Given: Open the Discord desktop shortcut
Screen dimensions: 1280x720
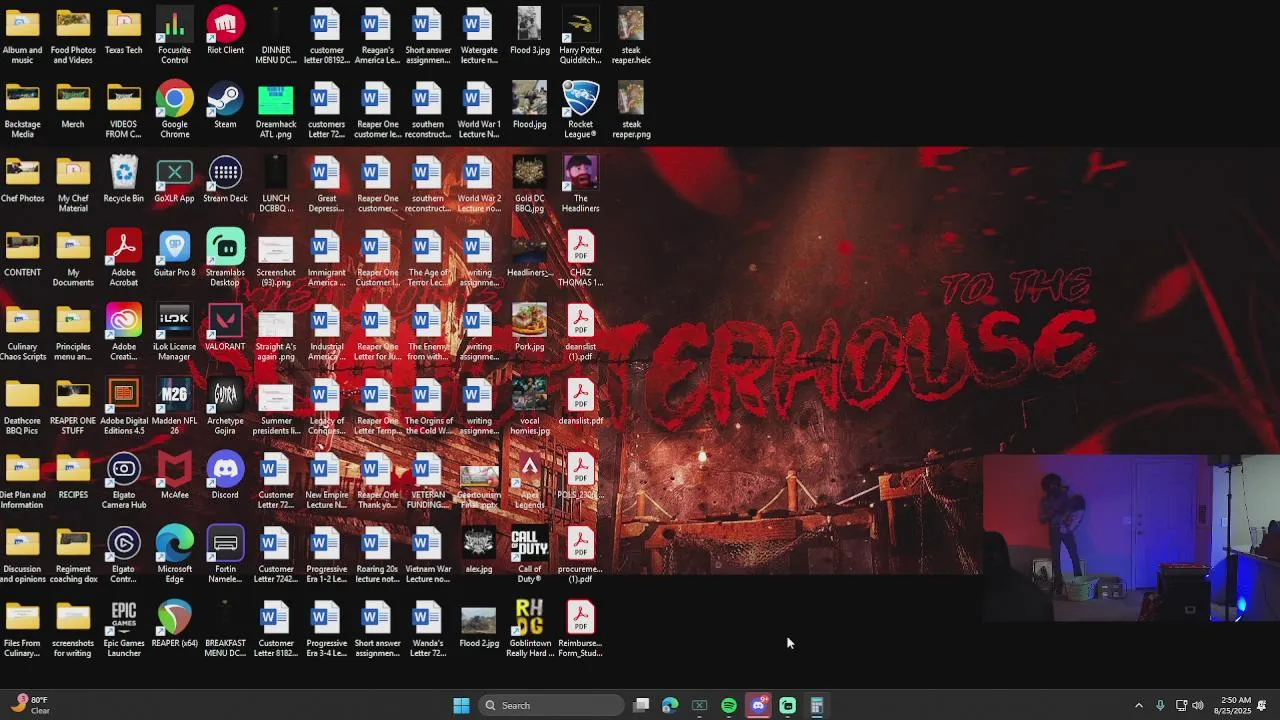Looking at the screenshot, I should tap(225, 475).
